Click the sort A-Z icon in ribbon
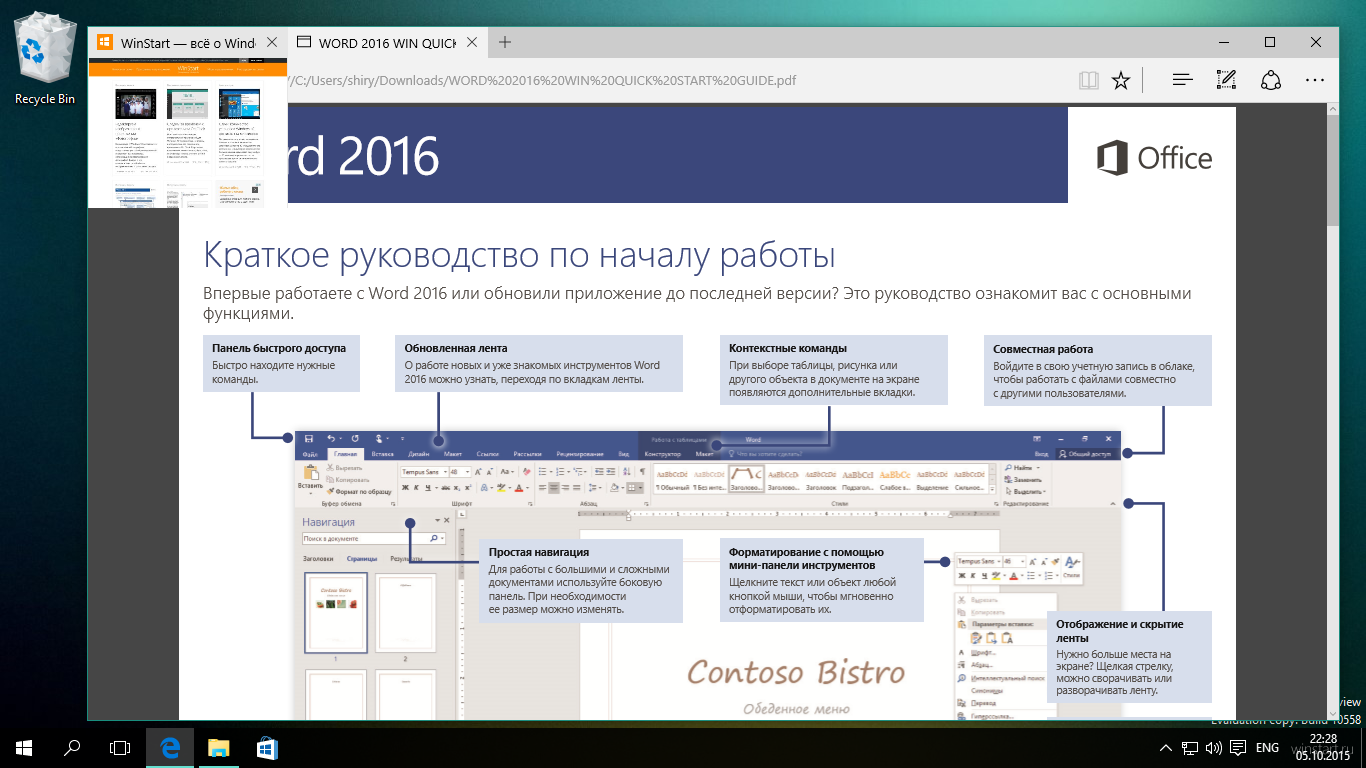 coord(627,471)
